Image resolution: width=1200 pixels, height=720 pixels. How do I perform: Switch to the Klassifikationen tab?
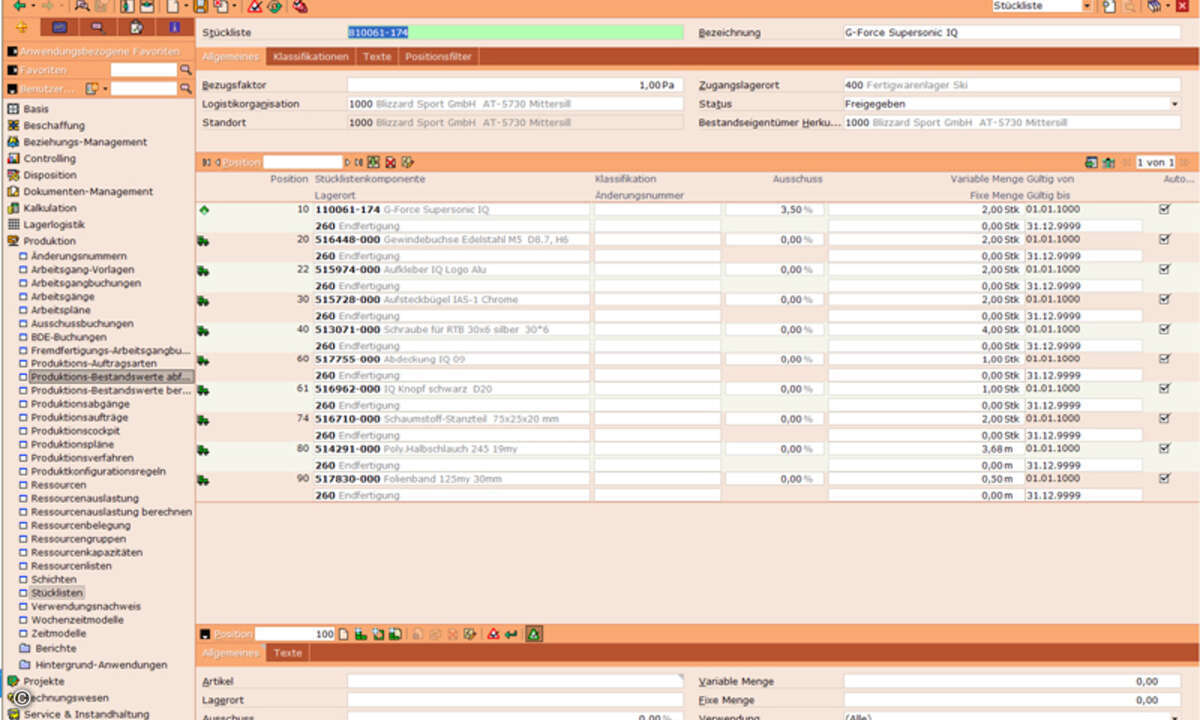tap(311, 57)
